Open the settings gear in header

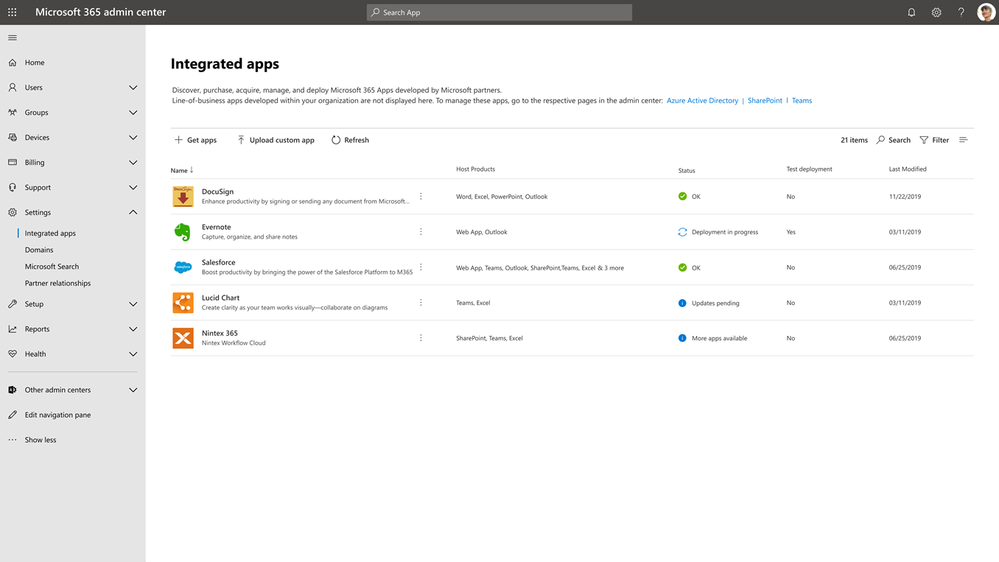pyautogui.click(x=936, y=12)
